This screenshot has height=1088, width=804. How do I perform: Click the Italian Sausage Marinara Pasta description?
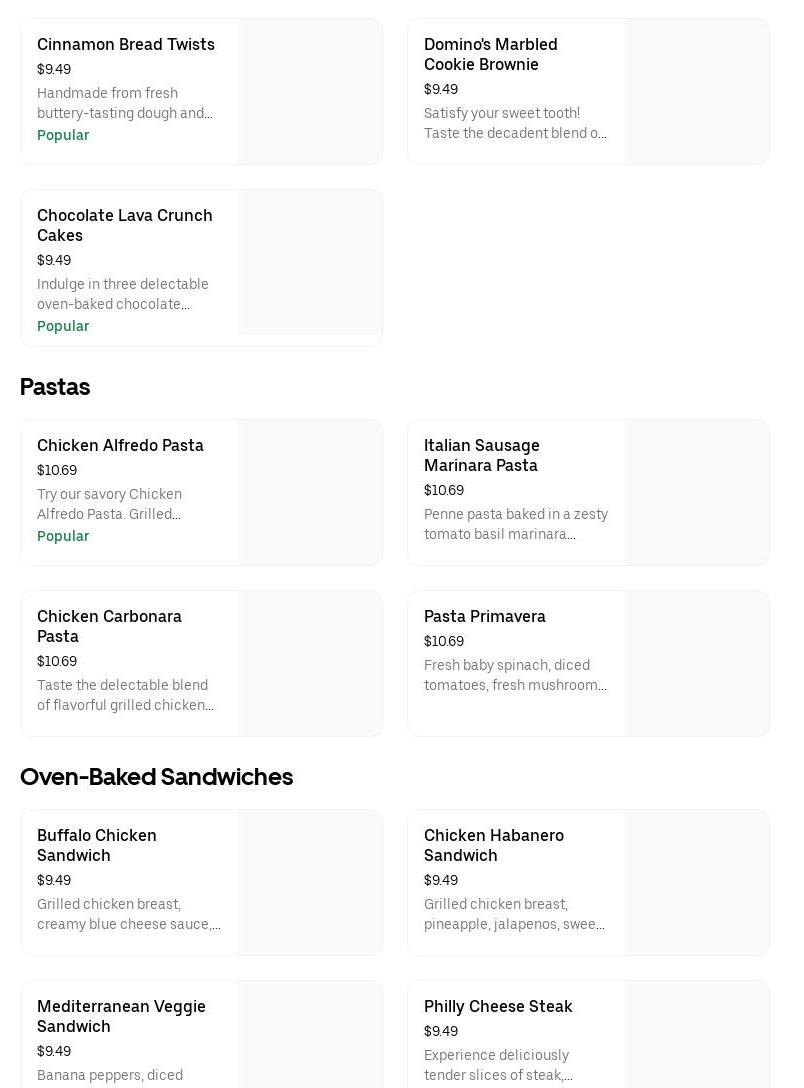click(516, 524)
